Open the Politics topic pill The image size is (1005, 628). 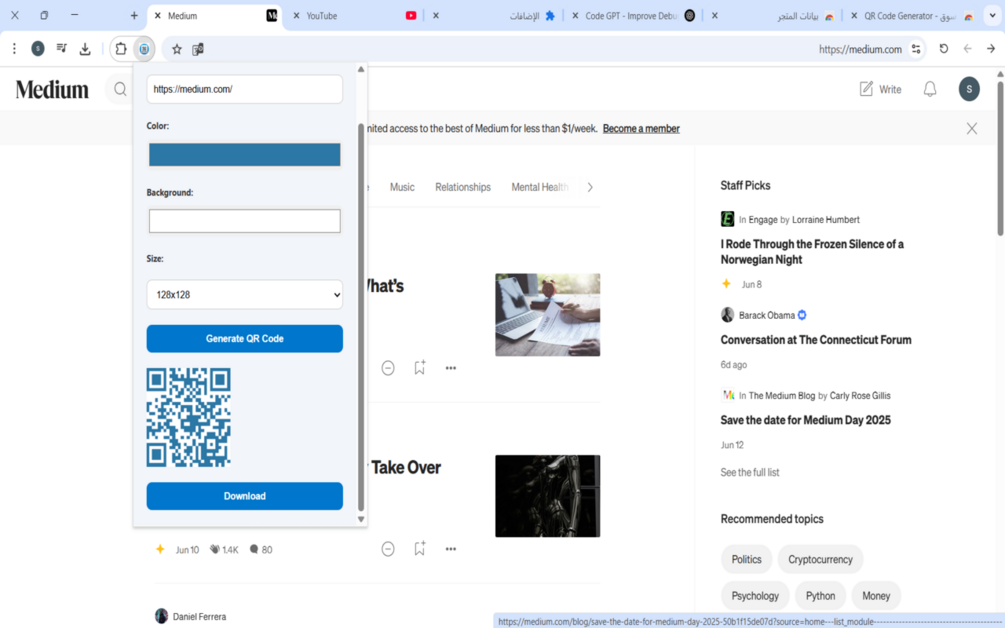click(747, 559)
